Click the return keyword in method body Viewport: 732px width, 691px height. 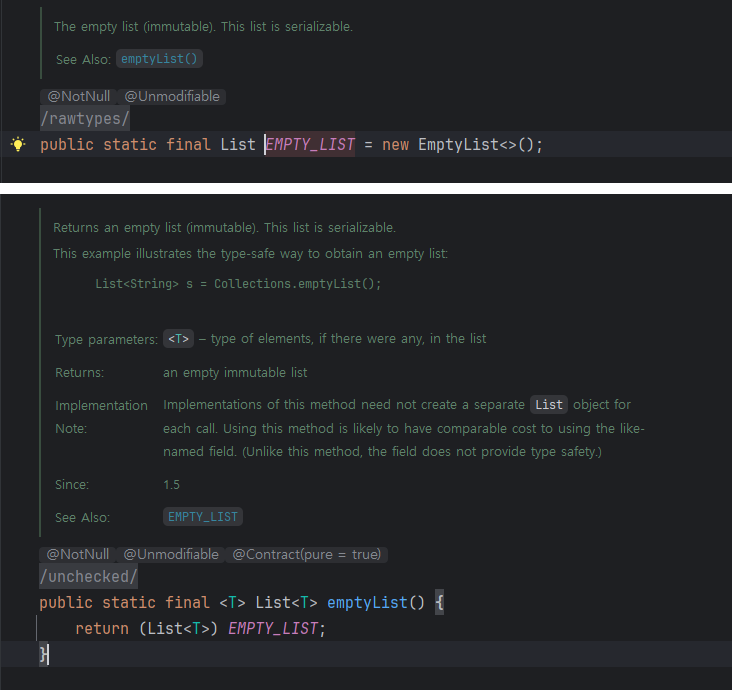coord(100,628)
